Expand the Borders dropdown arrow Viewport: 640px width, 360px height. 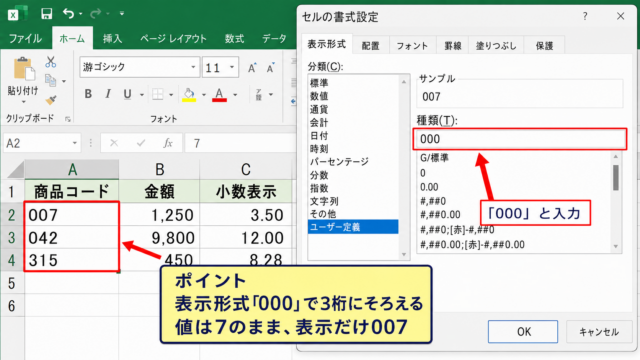pyautogui.click(x=171, y=95)
